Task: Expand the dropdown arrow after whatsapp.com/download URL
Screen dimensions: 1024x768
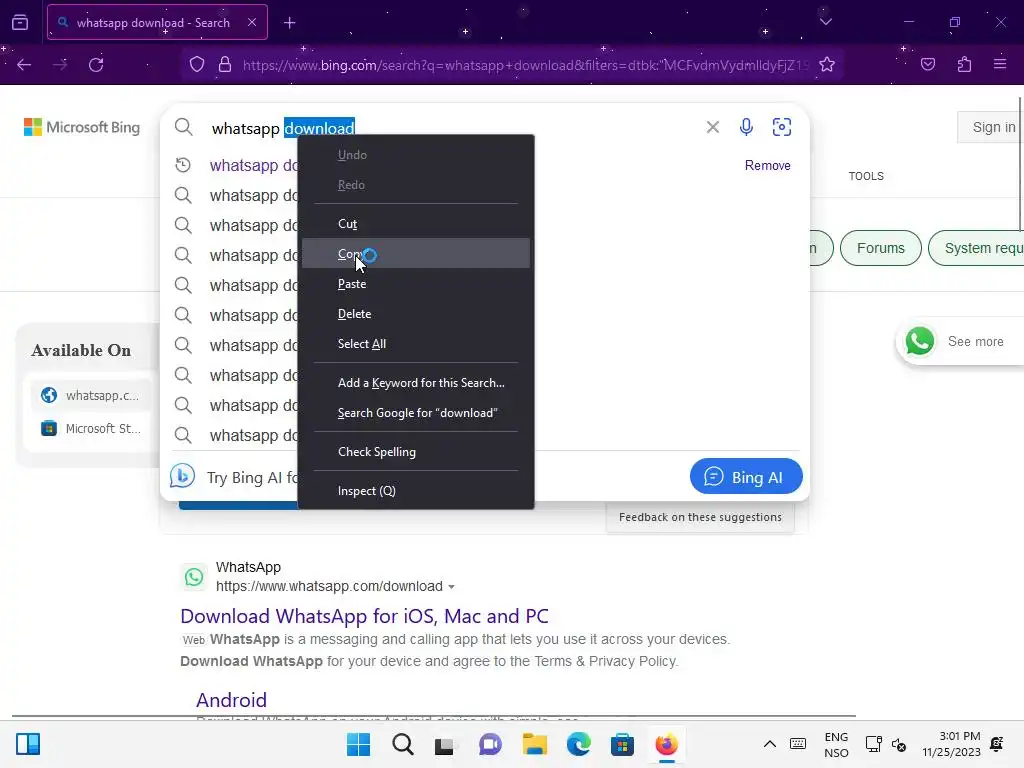Action: pyautogui.click(x=451, y=587)
